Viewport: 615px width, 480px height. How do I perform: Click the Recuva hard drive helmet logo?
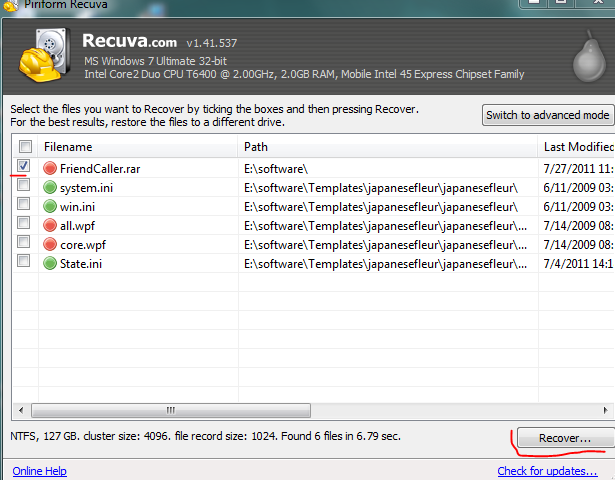point(45,55)
